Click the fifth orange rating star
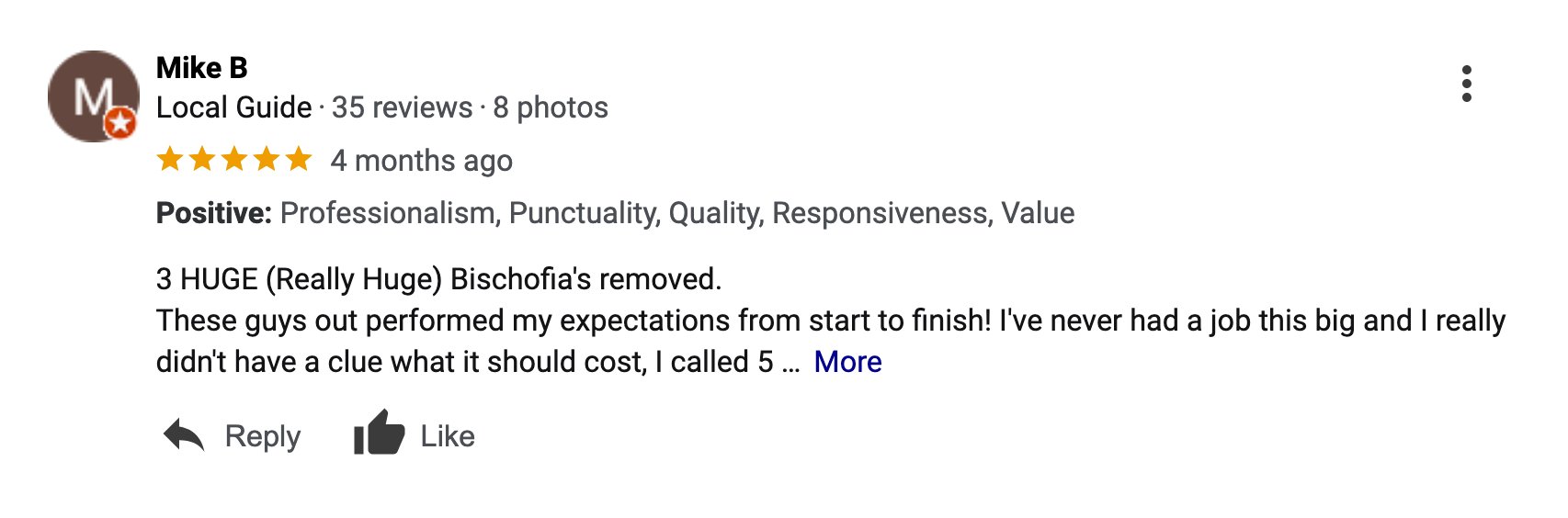This screenshot has width=1568, height=518. (x=299, y=160)
